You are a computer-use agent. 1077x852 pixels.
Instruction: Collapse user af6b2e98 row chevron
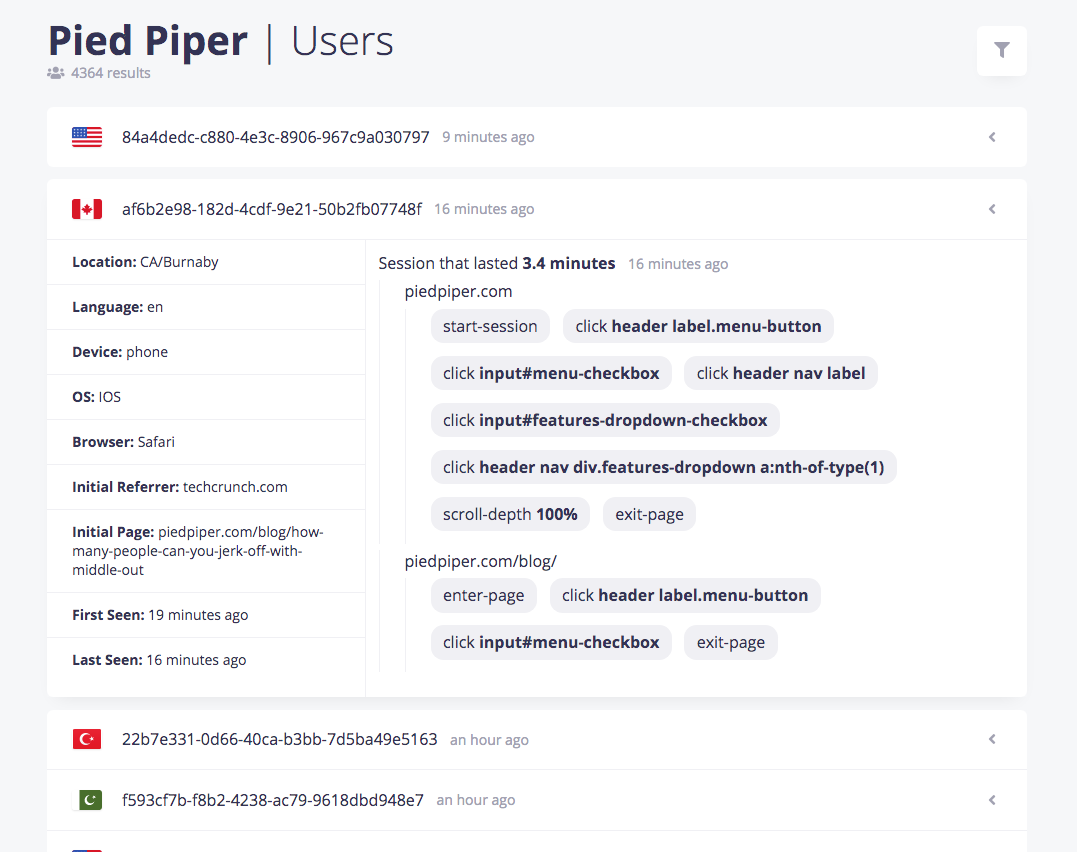pos(992,209)
